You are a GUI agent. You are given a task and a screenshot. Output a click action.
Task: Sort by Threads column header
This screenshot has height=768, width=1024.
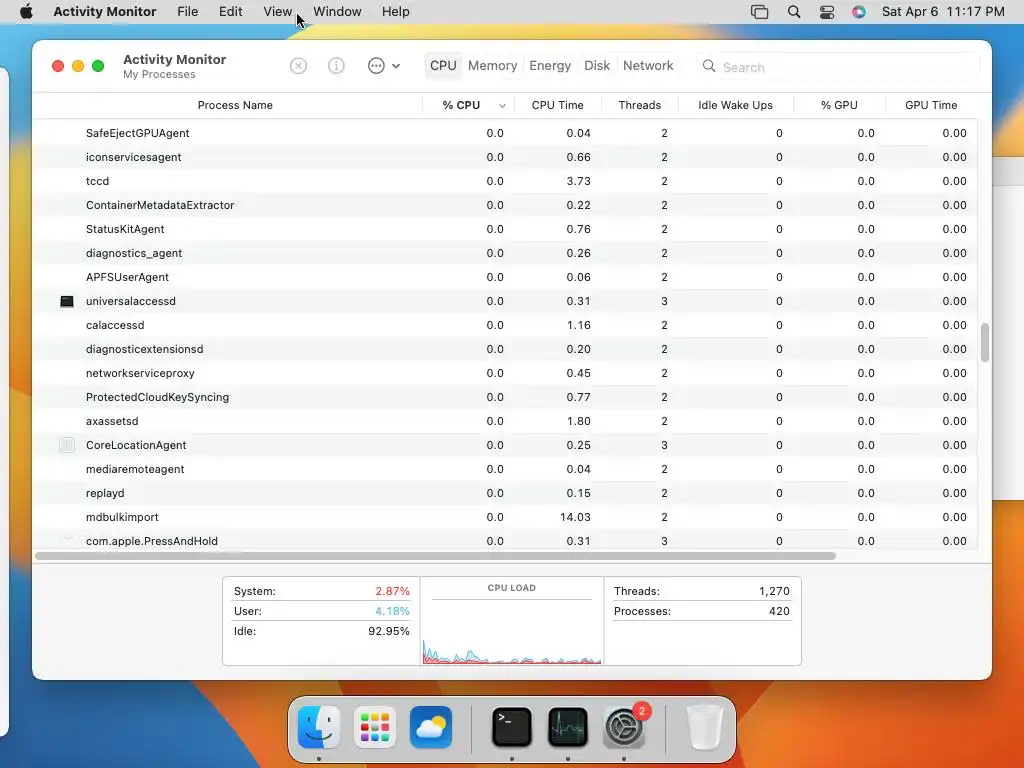pyautogui.click(x=639, y=105)
